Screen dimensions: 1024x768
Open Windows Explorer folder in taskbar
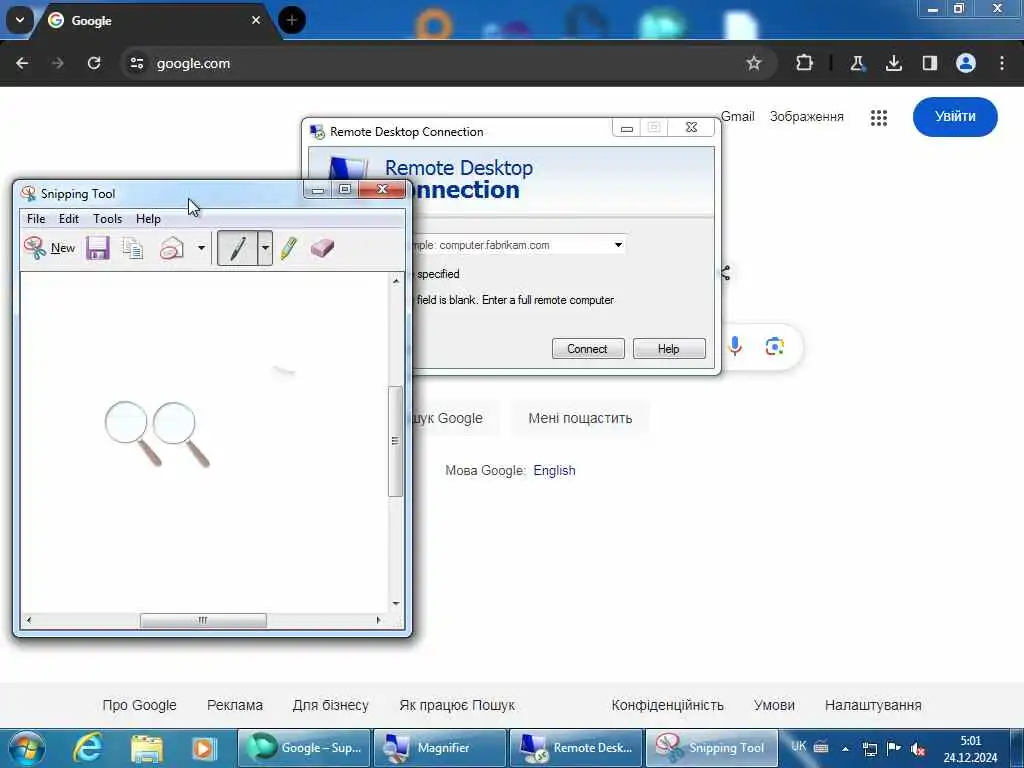(146, 748)
